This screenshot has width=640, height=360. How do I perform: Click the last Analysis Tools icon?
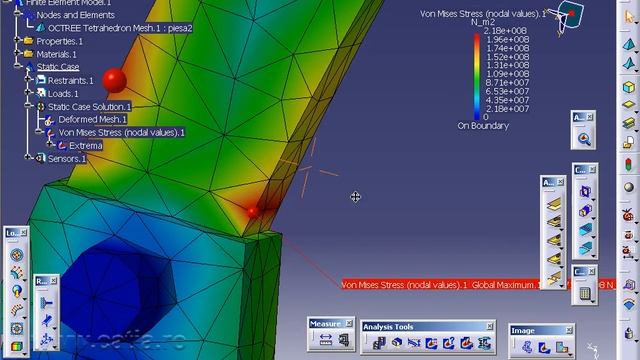click(x=484, y=343)
